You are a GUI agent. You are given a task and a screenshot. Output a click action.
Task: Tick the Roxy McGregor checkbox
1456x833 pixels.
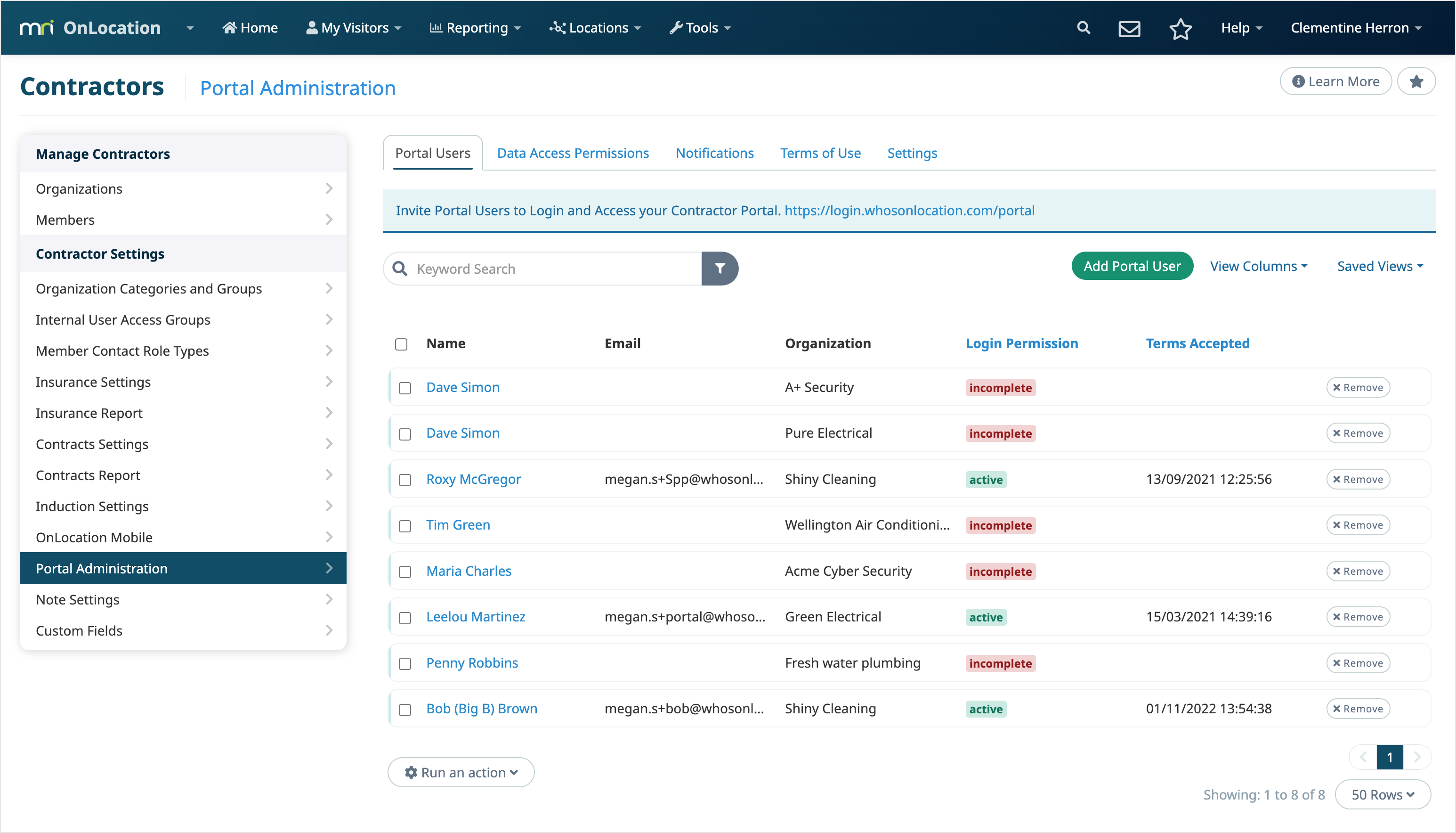(x=405, y=480)
